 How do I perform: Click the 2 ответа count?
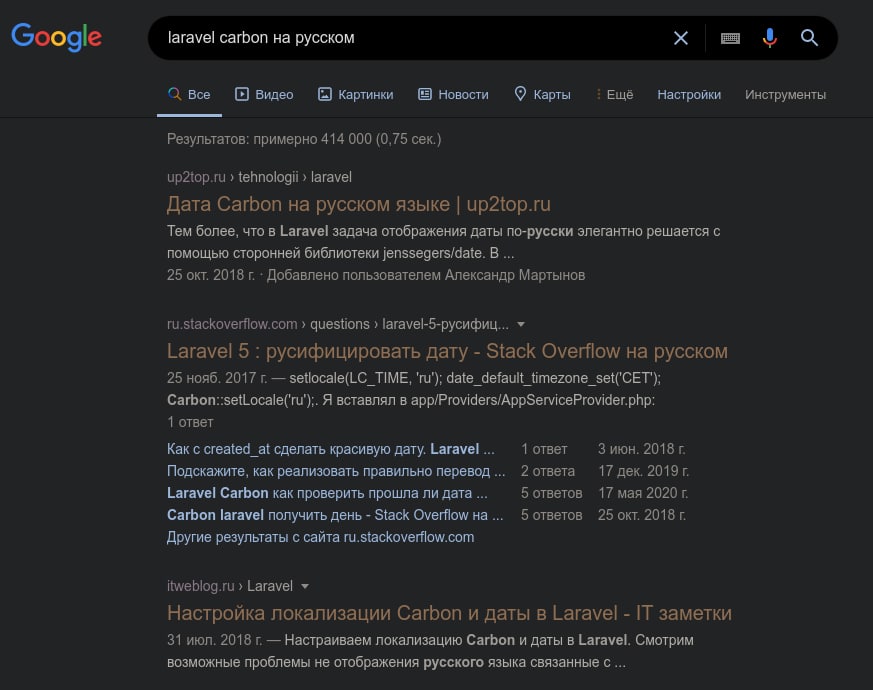(x=548, y=471)
